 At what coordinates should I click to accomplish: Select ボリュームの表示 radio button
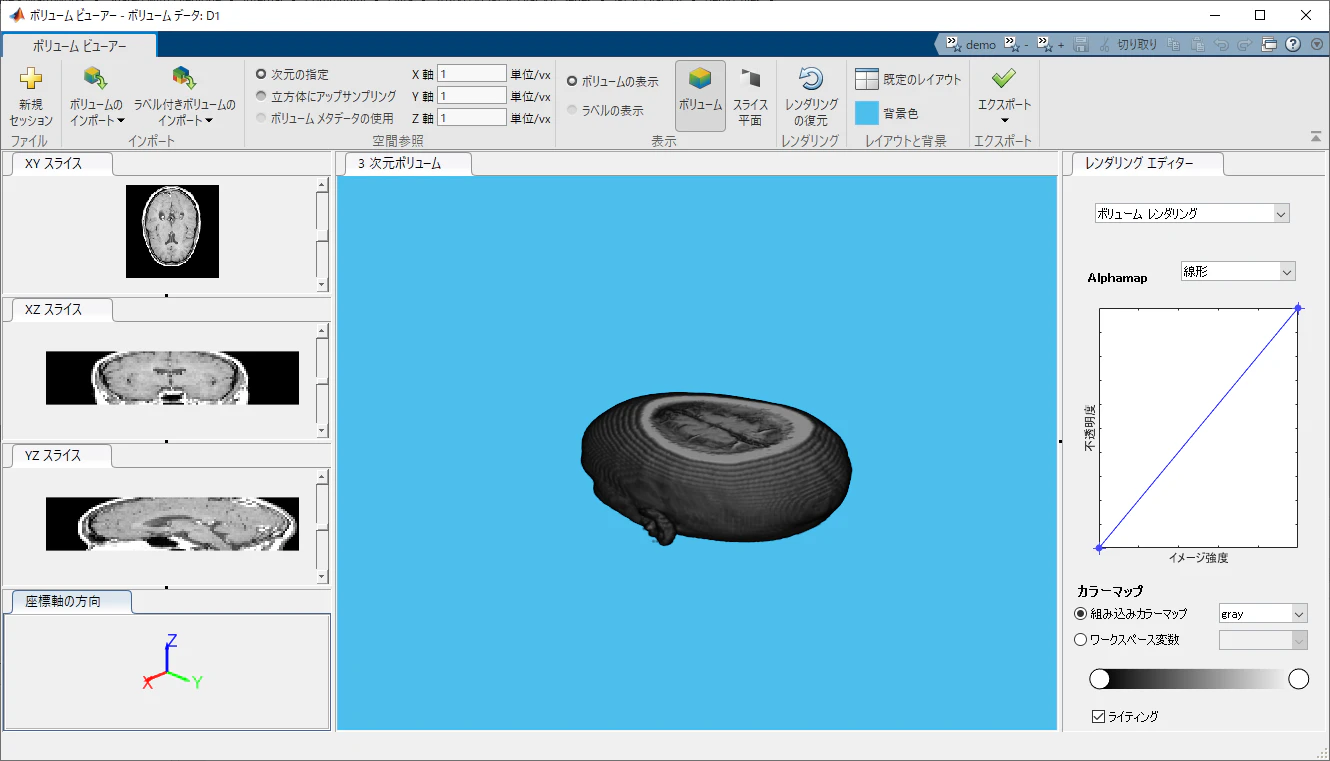[572, 81]
